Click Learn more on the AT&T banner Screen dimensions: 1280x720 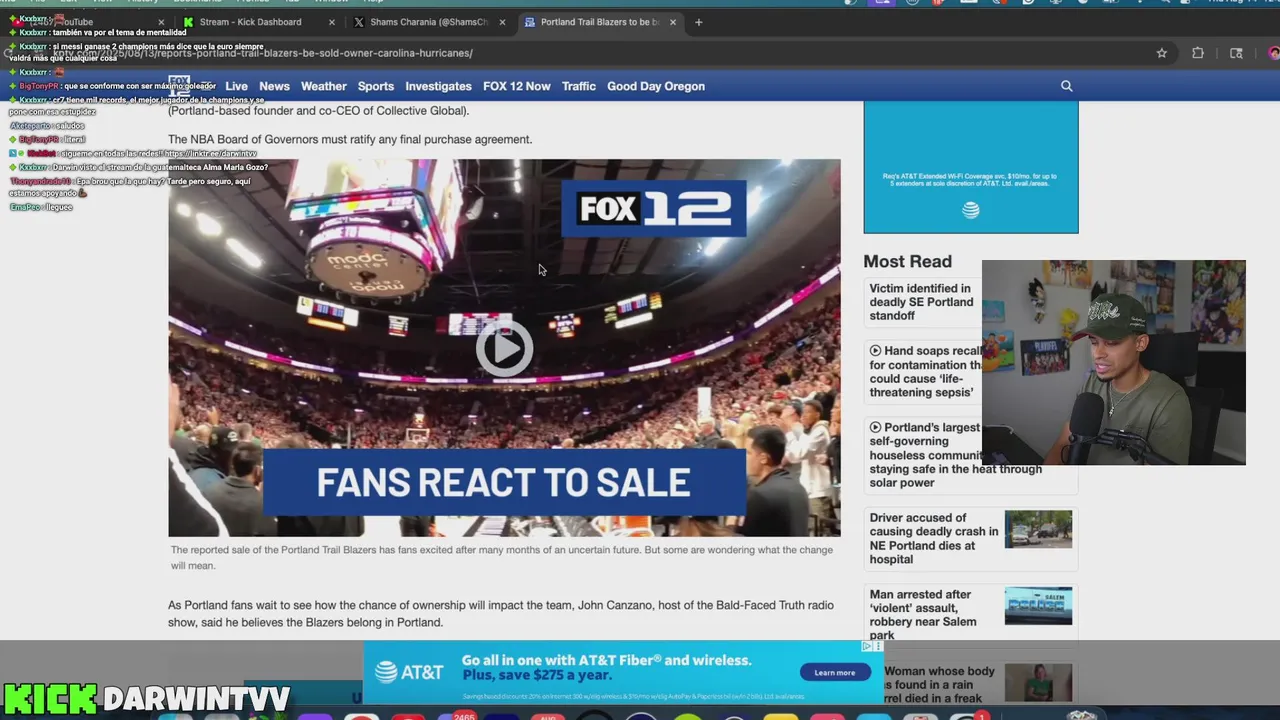[x=834, y=672]
